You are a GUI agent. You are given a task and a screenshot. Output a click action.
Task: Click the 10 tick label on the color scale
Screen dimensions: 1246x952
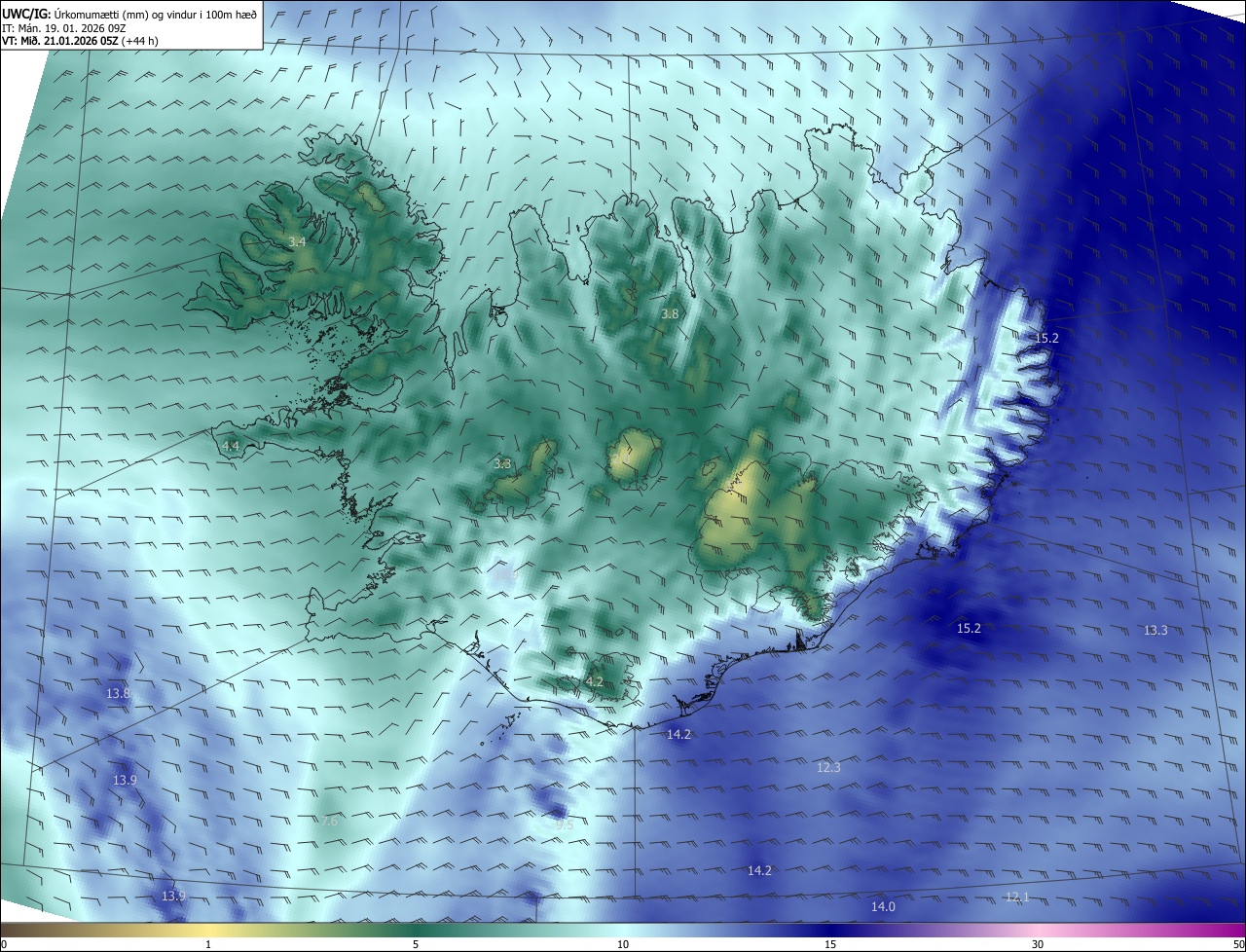tap(623, 944)
